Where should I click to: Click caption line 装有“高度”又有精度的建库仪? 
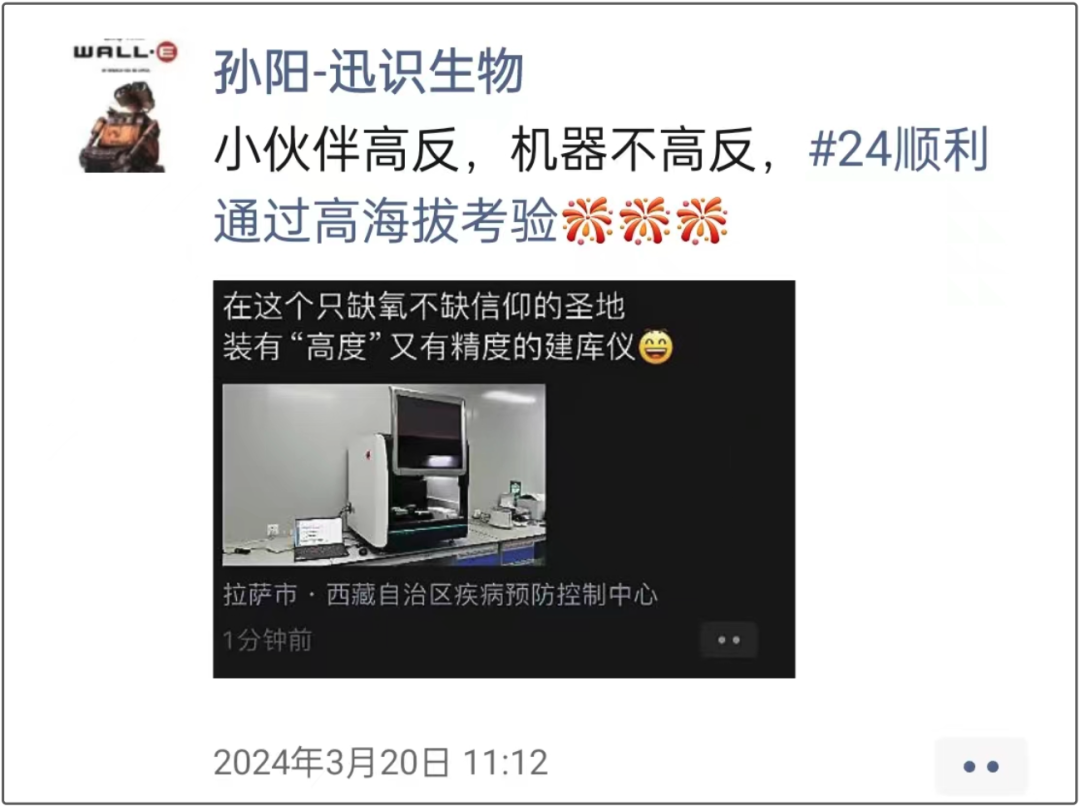tap(428, 347)
